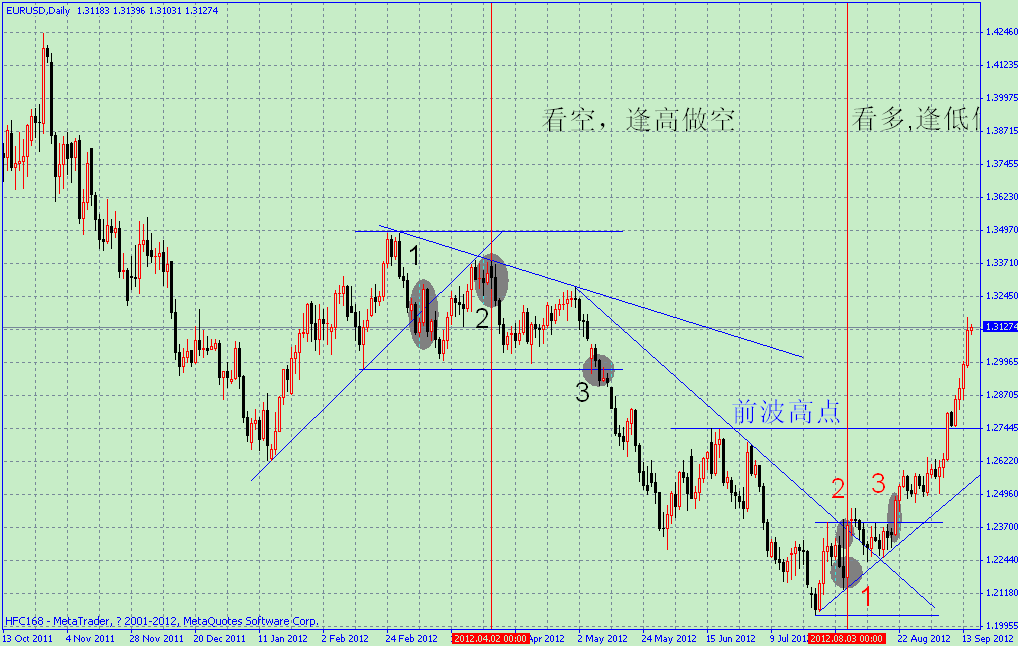
Task: Click the 1.24960 price axis label
Action: point(1001,493)
